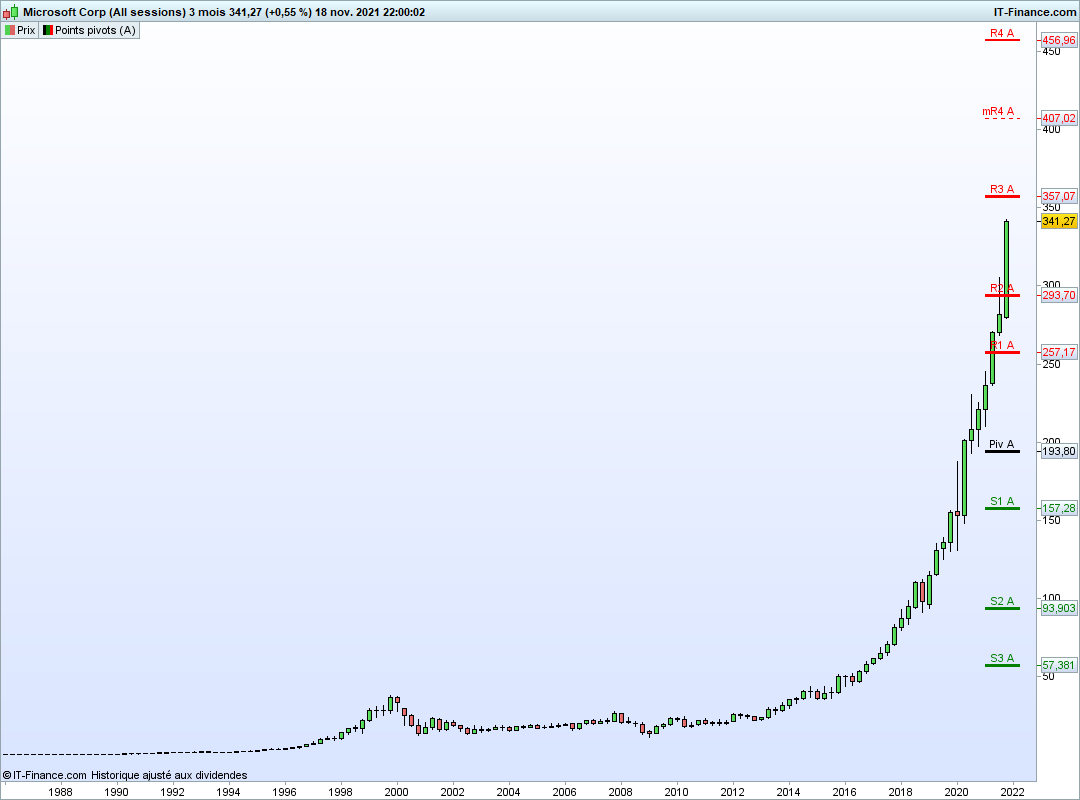Select the S1 A support line
Viewport: 1080px width, 800px height.
[1002, 508]
